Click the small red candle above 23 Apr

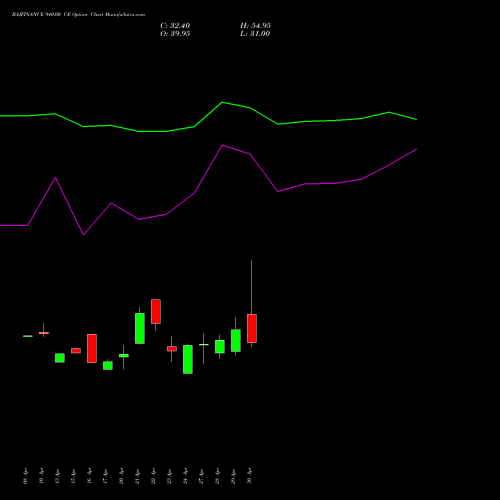click(x=172, y=349)
